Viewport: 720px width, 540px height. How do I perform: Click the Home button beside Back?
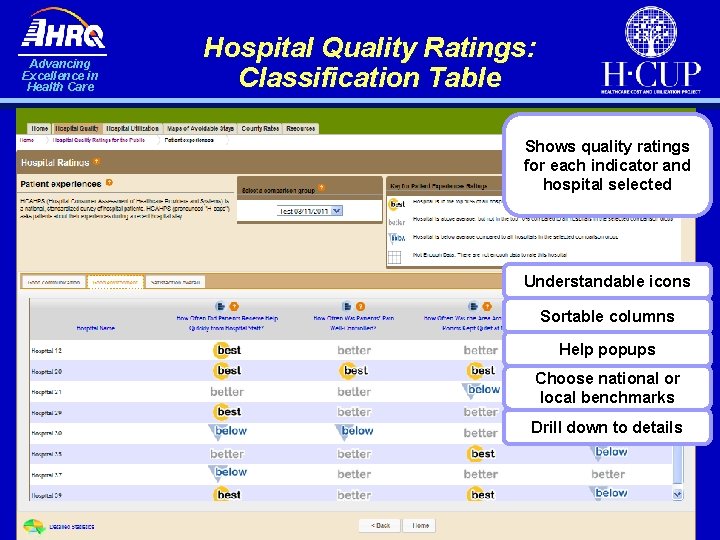click(420, 525)
